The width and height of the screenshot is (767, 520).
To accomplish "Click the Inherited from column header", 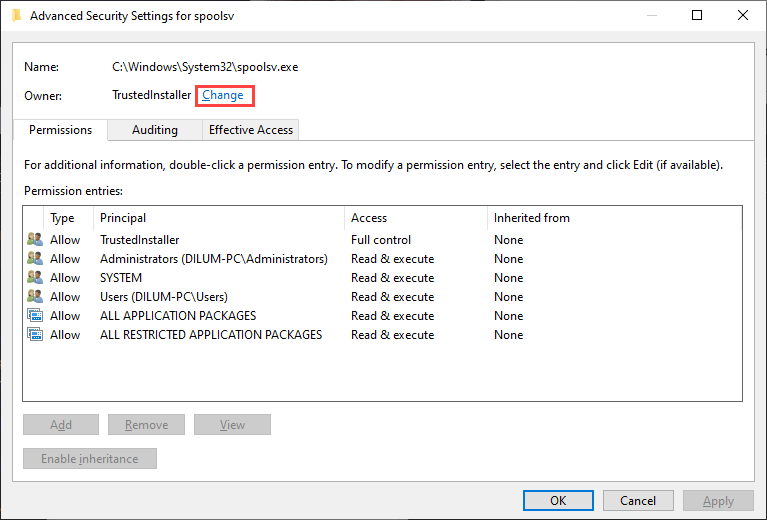I will pyautogui.click(x=532, y=218).
